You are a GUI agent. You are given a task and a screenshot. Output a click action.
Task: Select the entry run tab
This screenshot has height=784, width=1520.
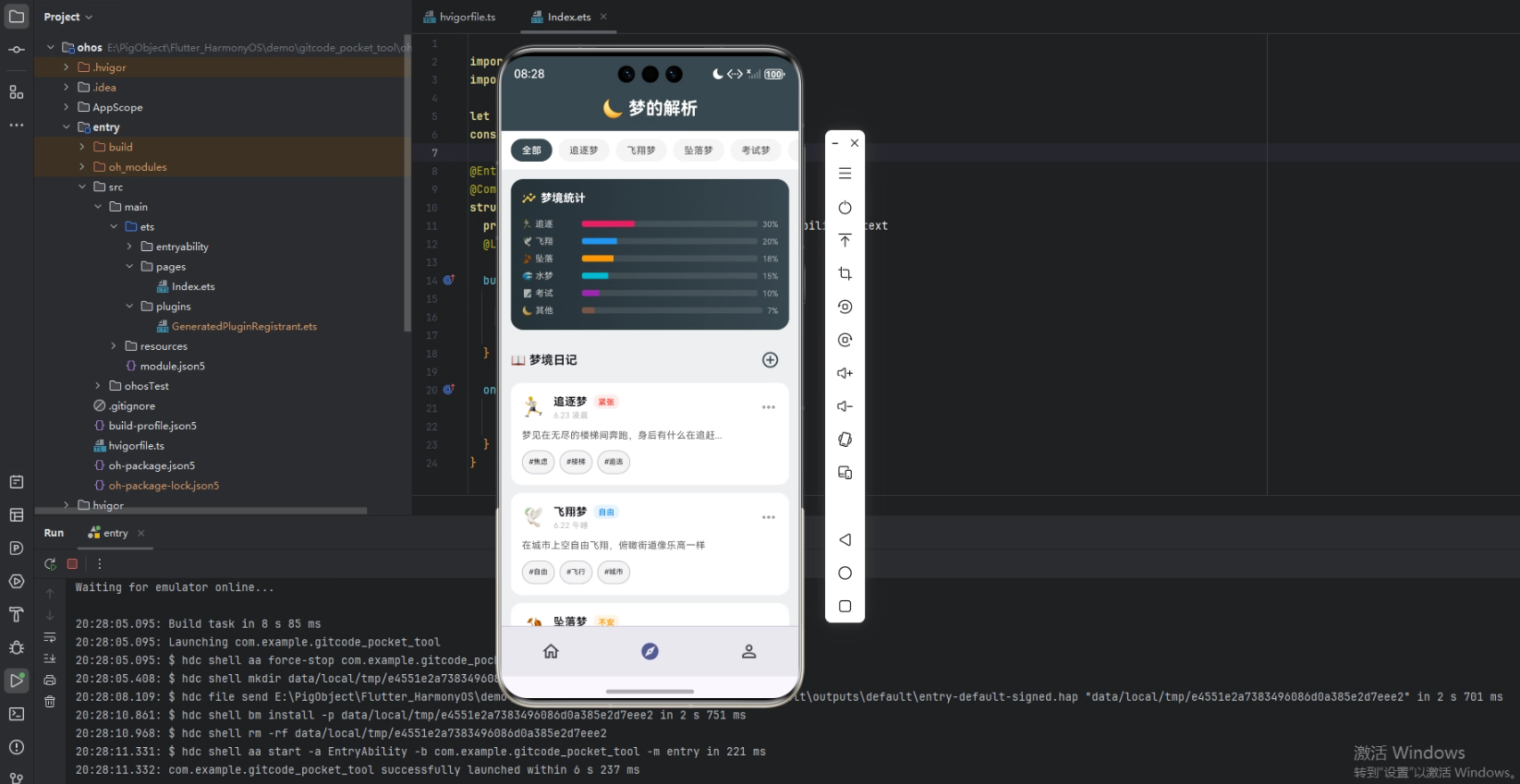pyautogui.click(x=108, y=533)
